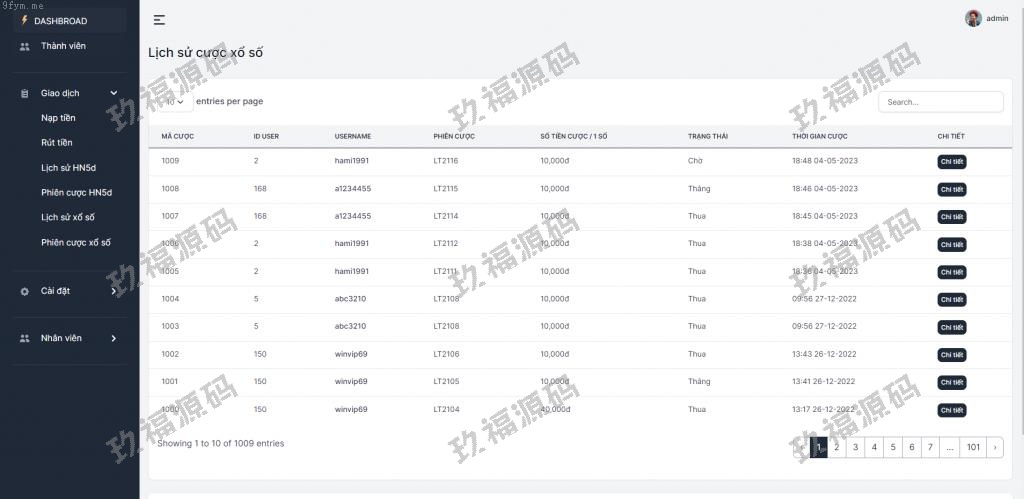Screen dimensions: 1024x499
Task: Open Nạp tiền menu item
Action: [58, 118]
